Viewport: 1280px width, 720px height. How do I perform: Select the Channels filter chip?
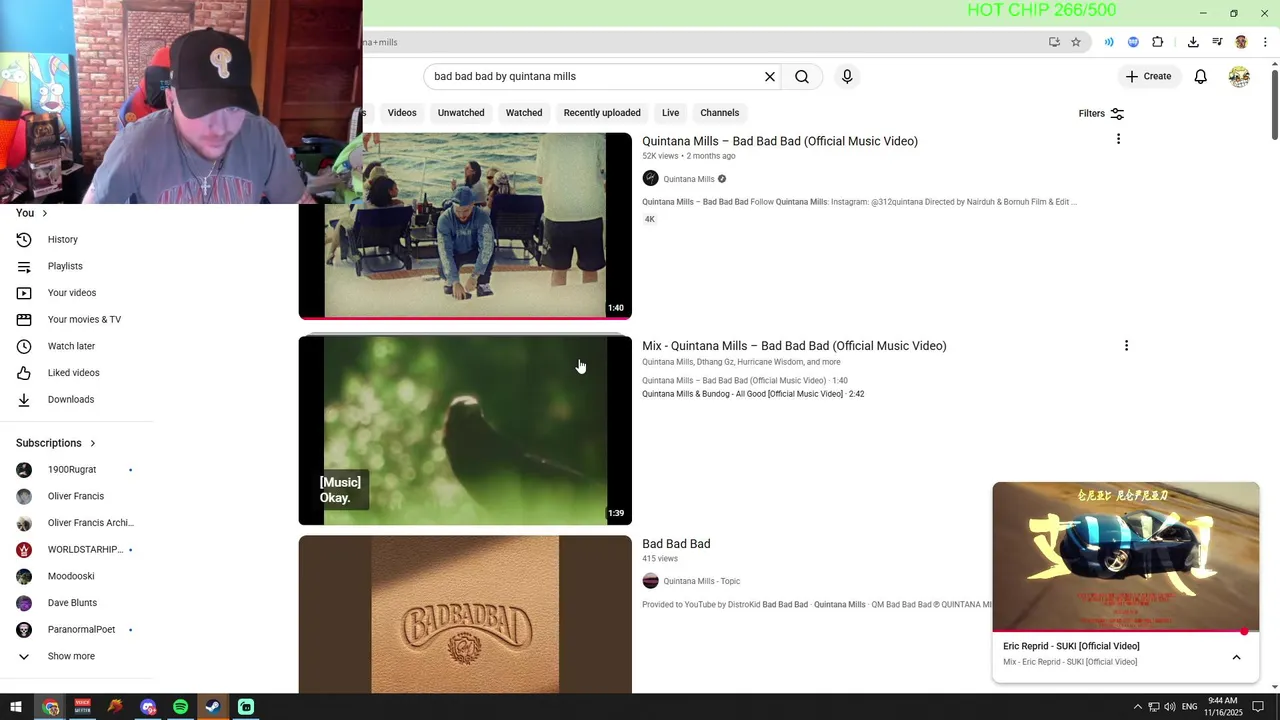click(x=720, y=113)
